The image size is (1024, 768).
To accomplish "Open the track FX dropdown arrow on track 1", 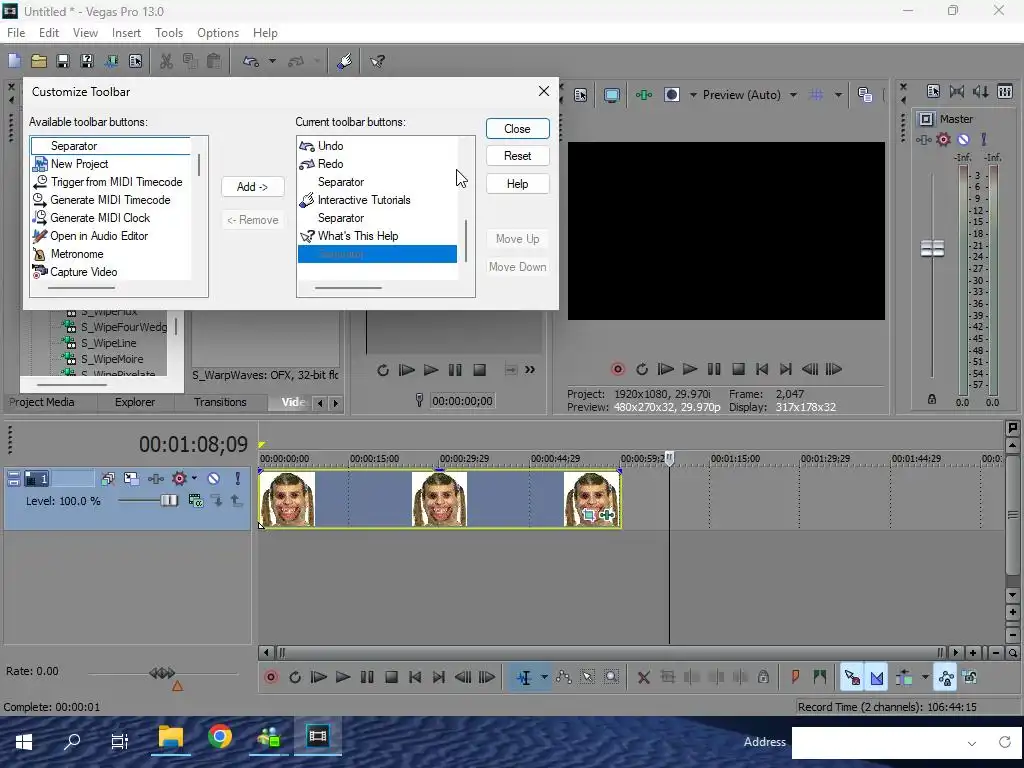I will pos(194,479).
